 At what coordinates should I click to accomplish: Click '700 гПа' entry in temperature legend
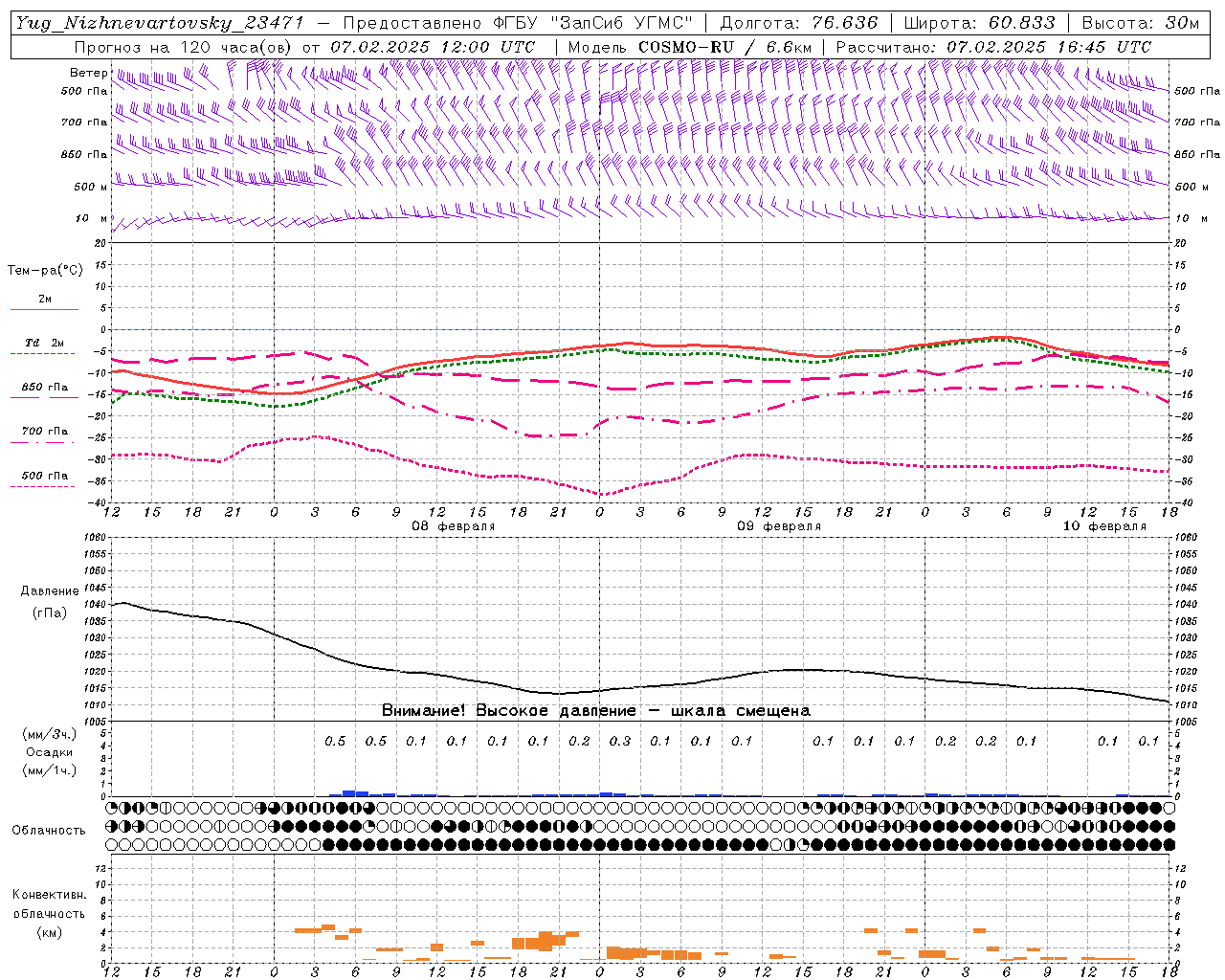coord(45,432)
